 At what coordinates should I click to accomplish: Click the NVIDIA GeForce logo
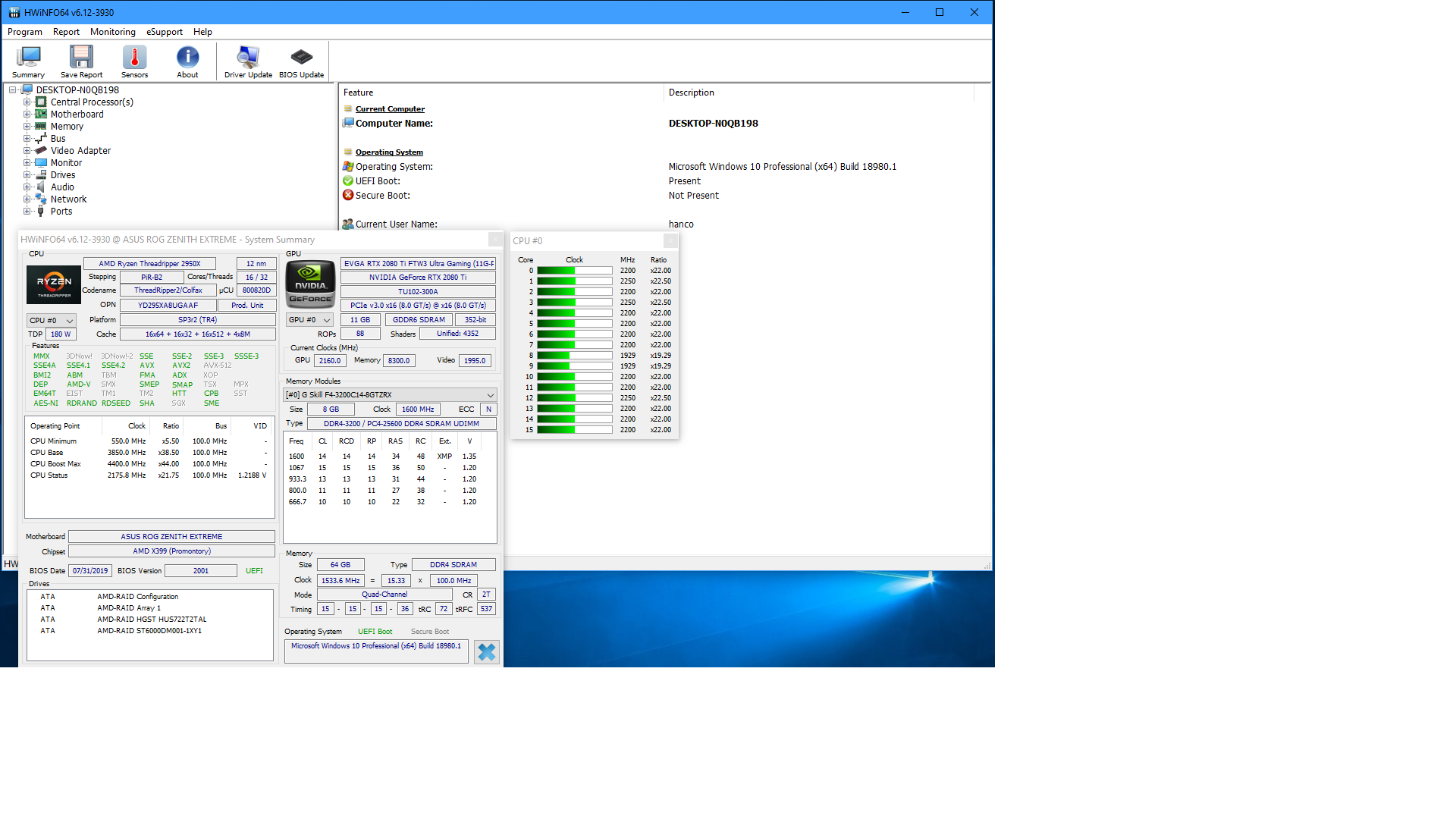point(310,284)
